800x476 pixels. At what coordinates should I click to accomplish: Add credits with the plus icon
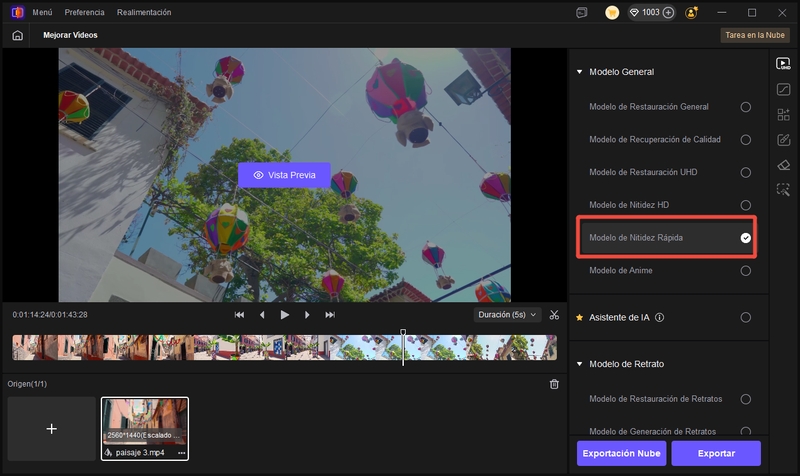pyautogui.click(x=668, y=13)
